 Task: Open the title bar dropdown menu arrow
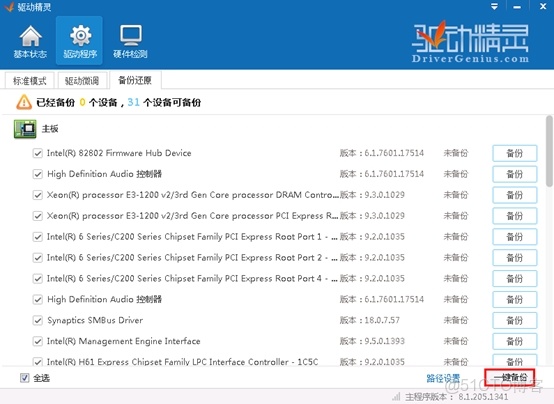[494, 7]
